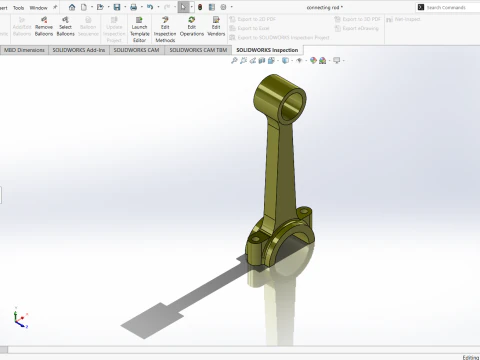Click Edit Appearance color ball icon
The height and width of the screenshot is (360, 480).
[x=313, y=60]
